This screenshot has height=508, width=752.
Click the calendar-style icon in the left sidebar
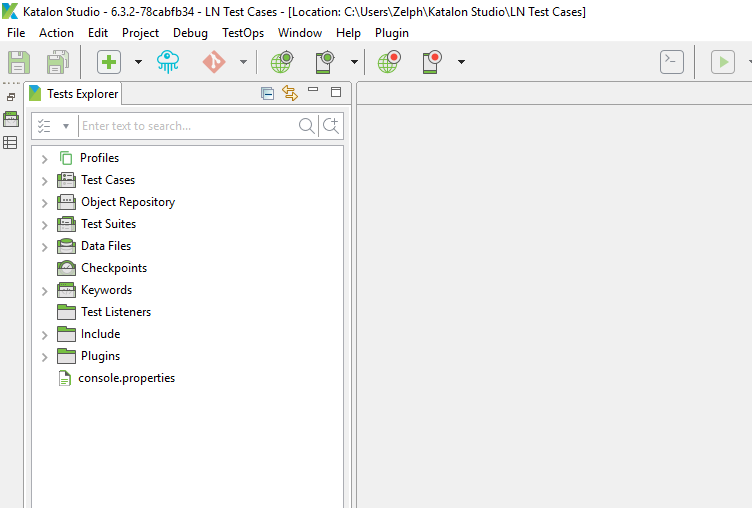coord(11,119)
